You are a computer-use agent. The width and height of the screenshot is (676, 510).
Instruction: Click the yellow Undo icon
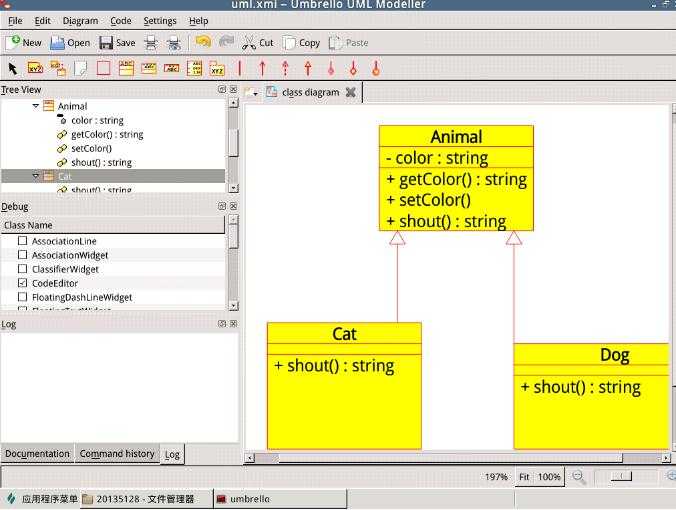tap(203, 42)
